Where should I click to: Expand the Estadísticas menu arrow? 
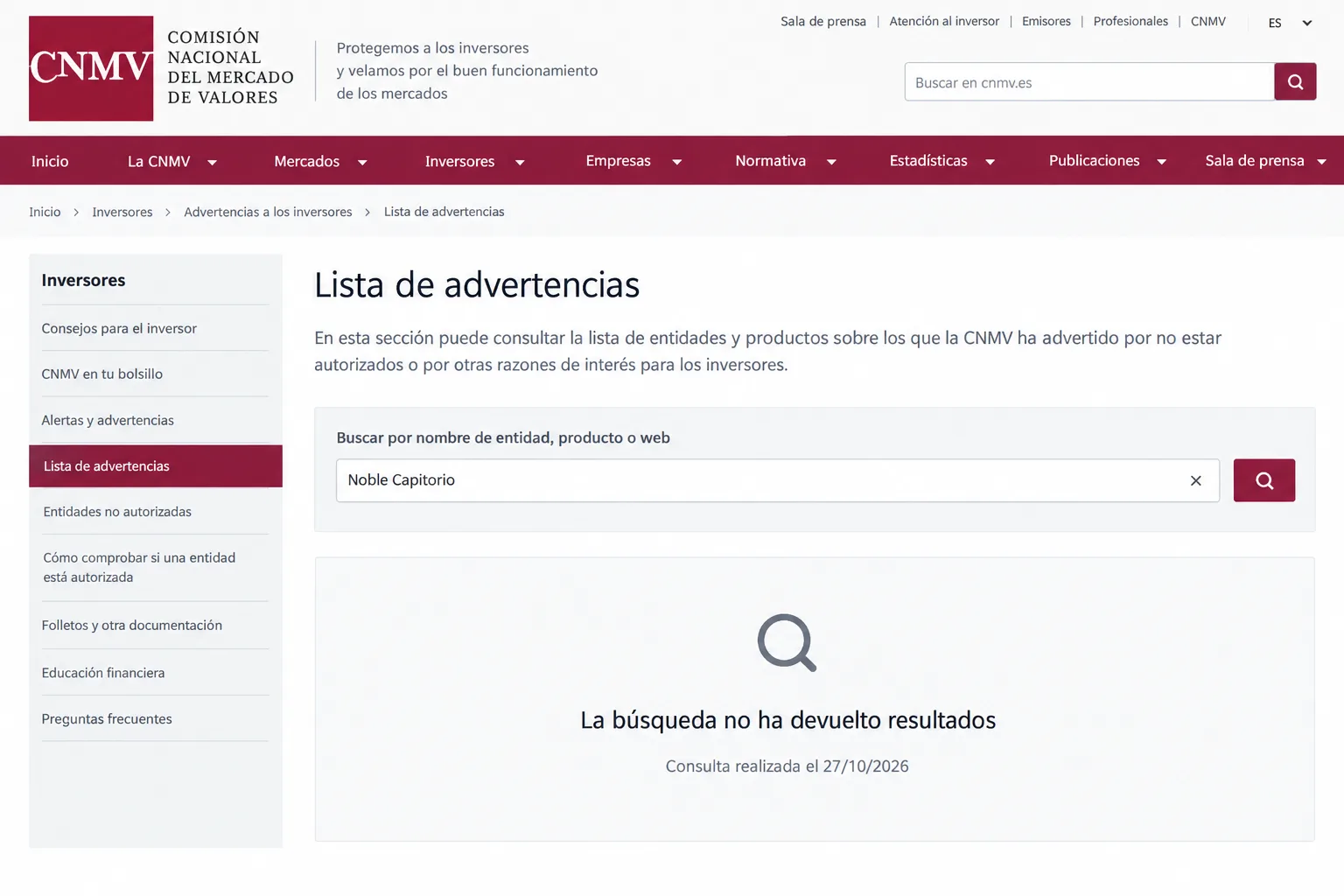990,162
